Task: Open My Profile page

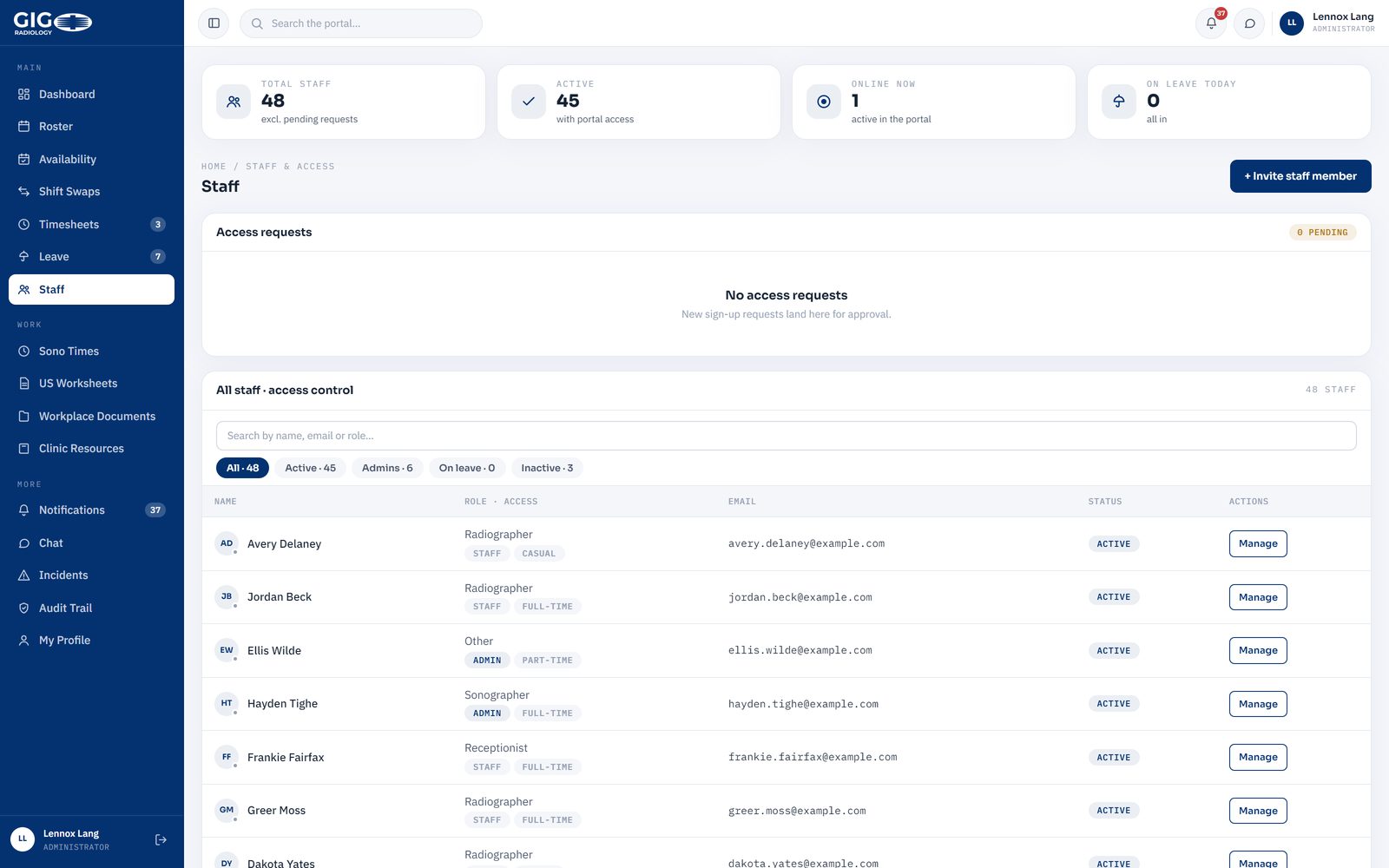Action: [91, 641]
